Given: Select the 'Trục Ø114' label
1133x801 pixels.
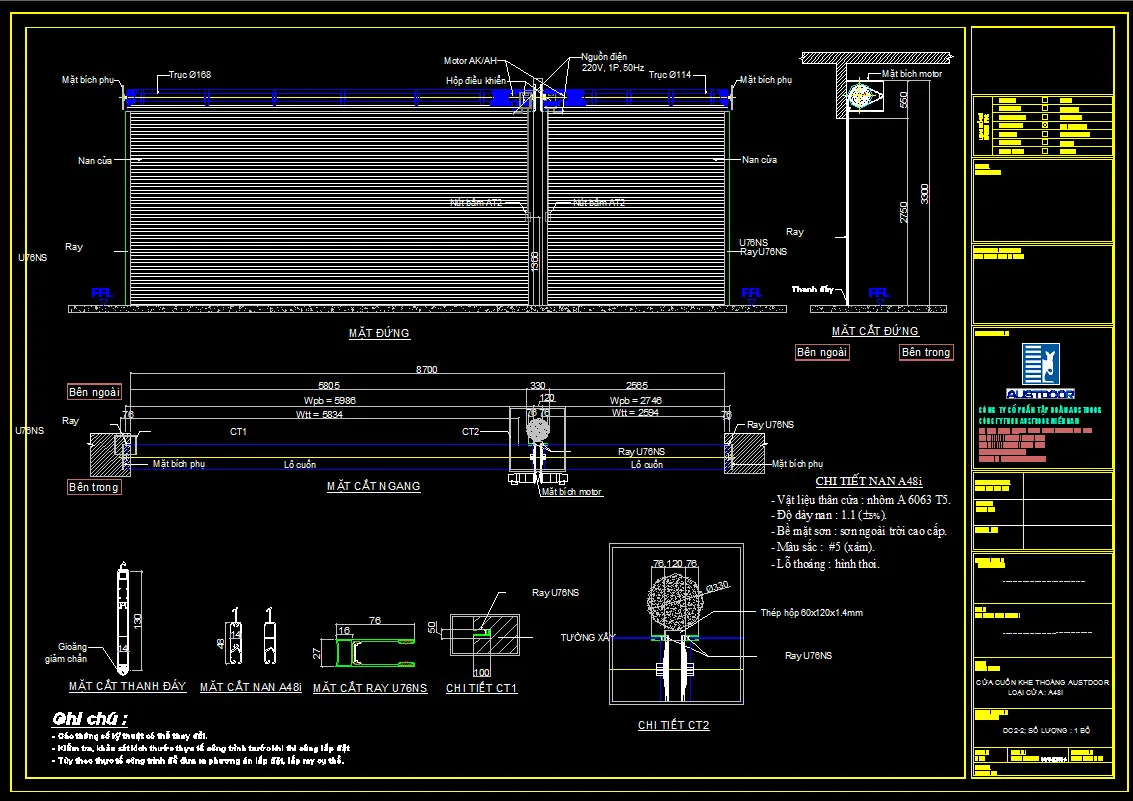Looking at the screenshot, I should coord(670,74).
